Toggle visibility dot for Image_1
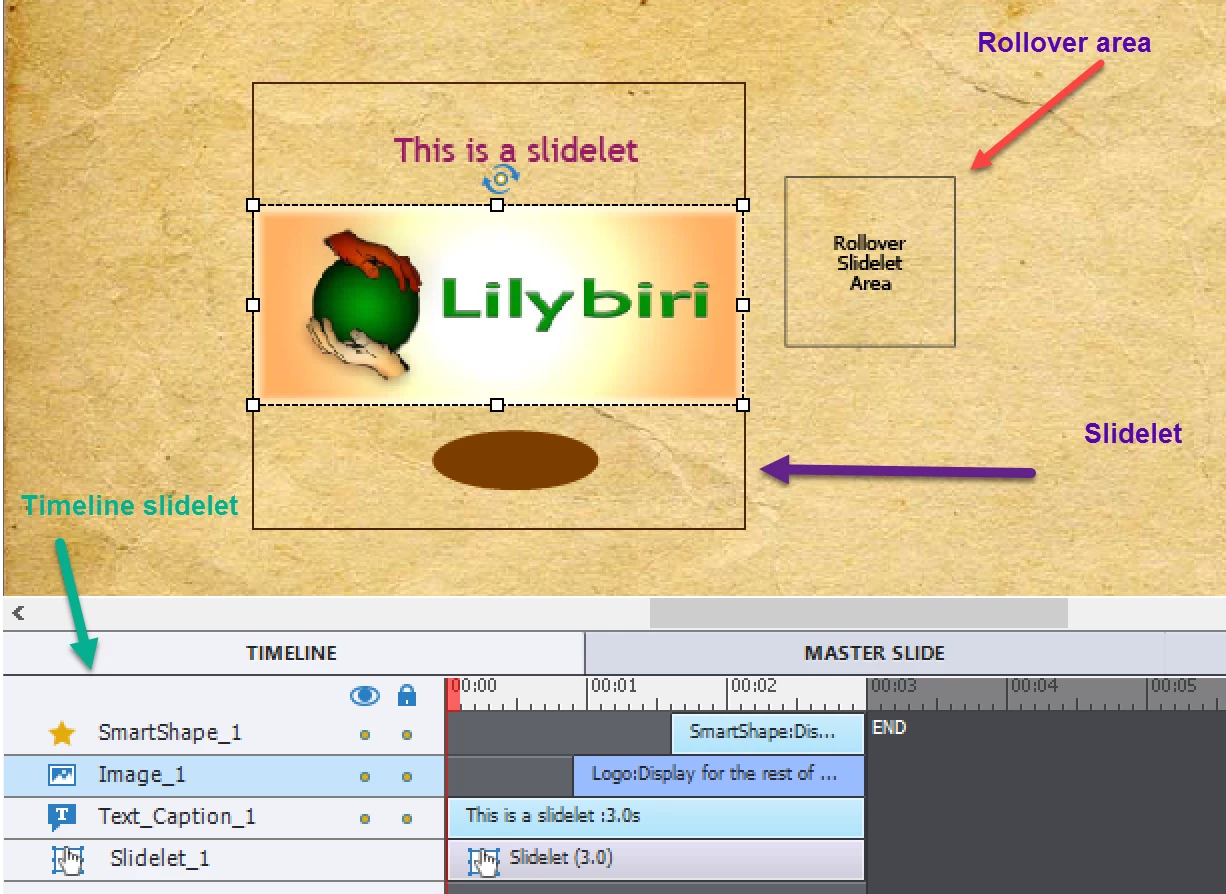 point(365,777)
